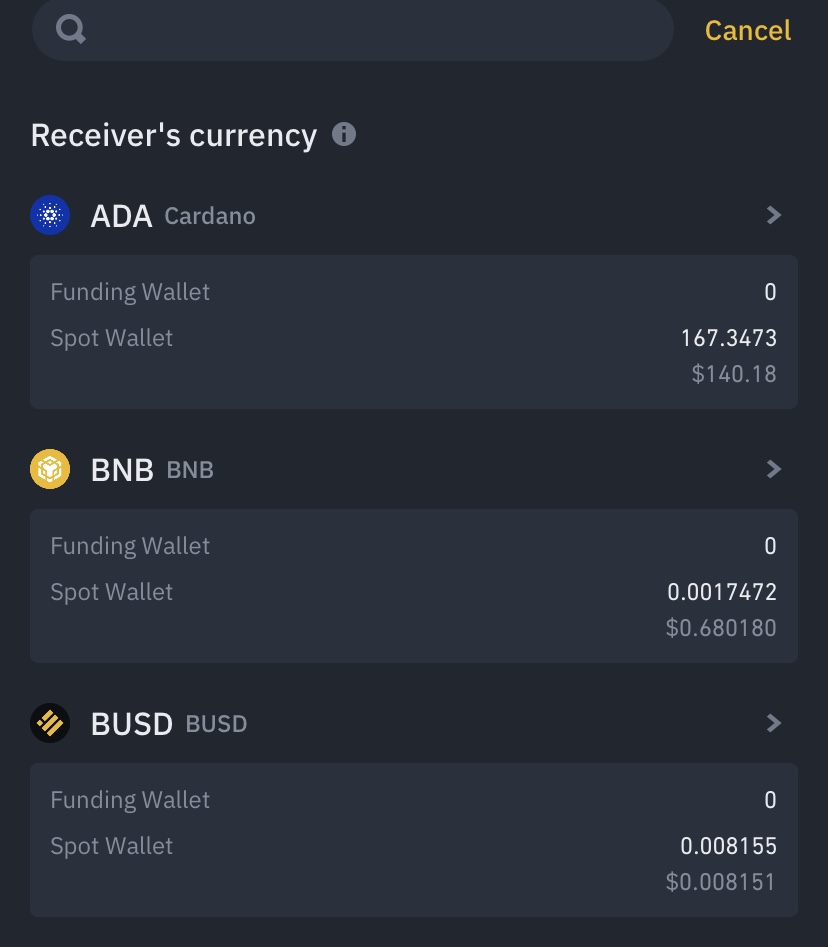Image resolution: width=828 pixels, height=947 pixels.
Task: Open BUSD Spot Wallet balance 0.008155
Action: 728,846
